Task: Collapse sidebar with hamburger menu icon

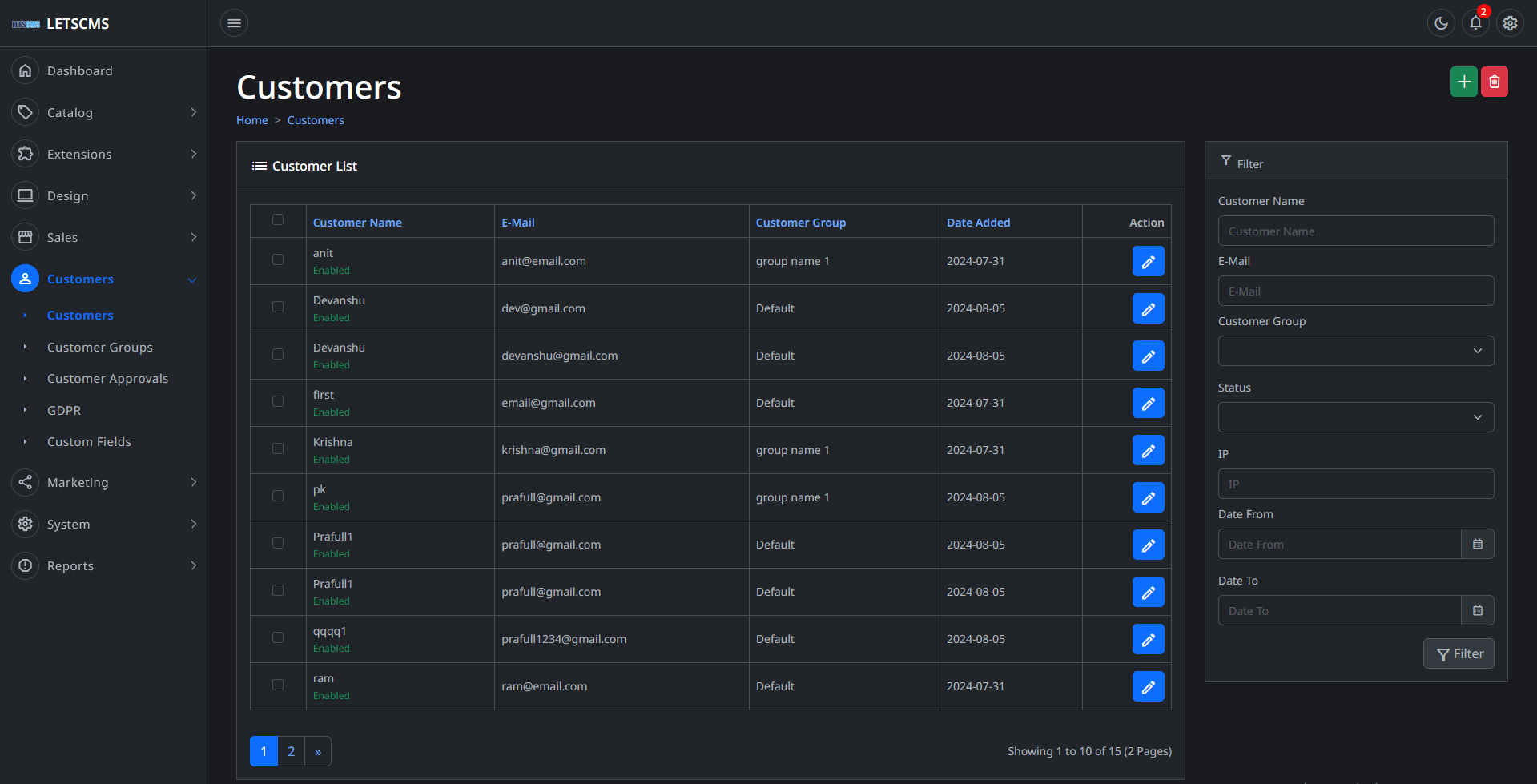Action: [234, 23]
